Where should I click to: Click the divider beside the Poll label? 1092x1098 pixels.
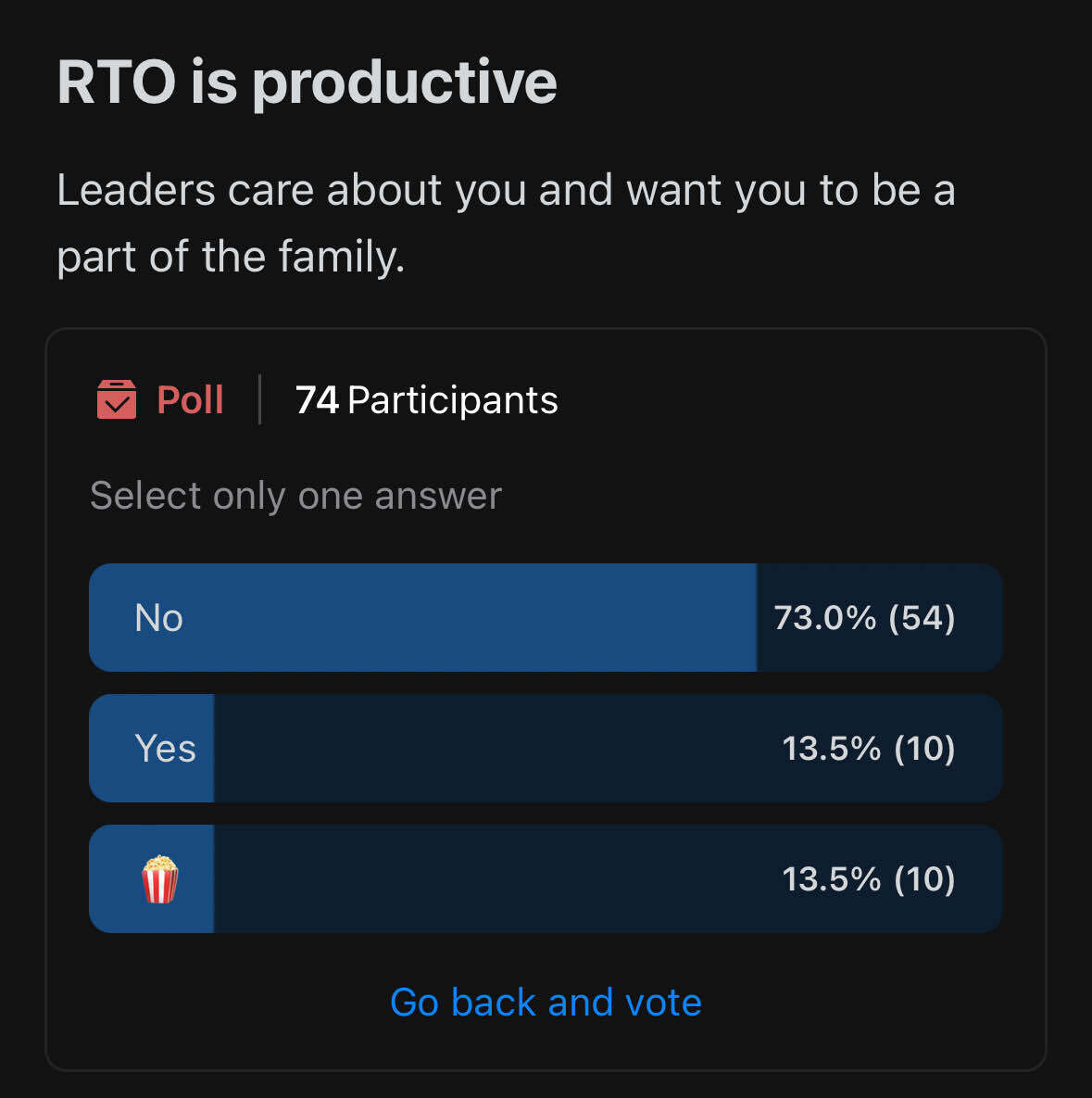click(x=259, y=399)
